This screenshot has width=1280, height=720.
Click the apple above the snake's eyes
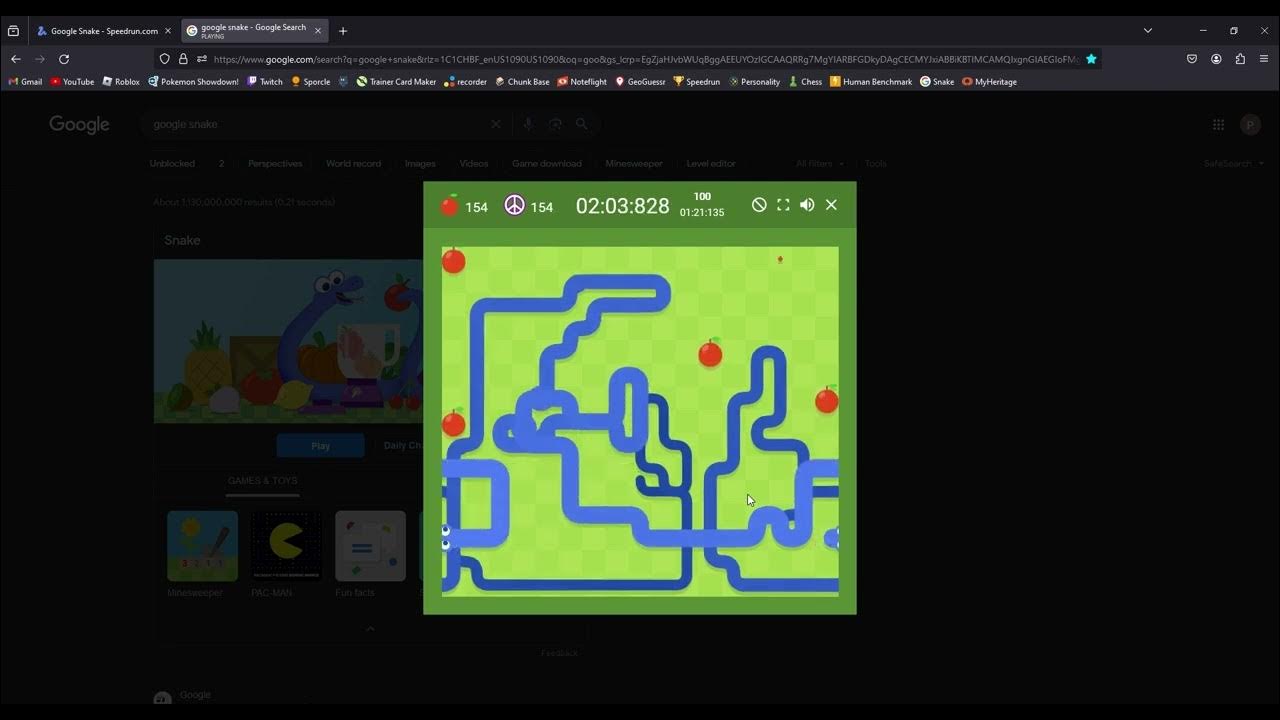pos(453,423)
